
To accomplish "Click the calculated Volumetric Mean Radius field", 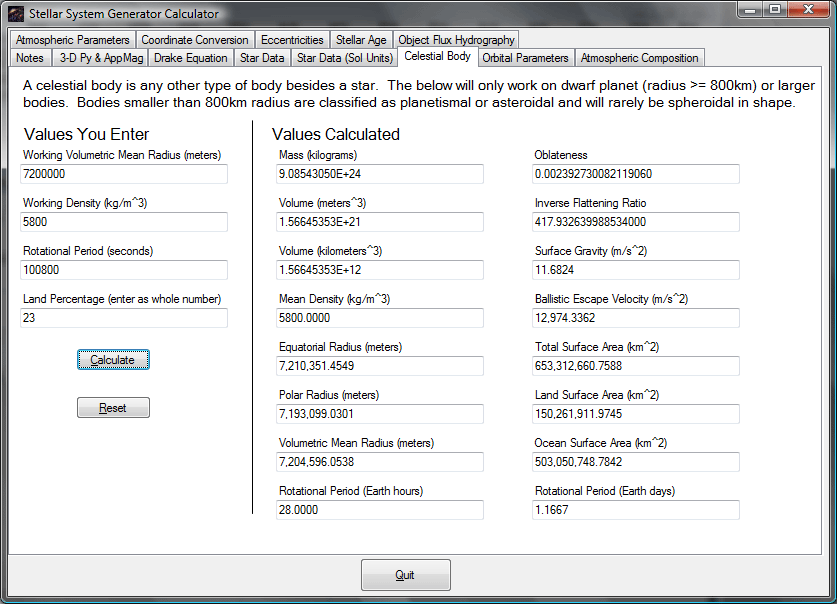I will point(380,462).
